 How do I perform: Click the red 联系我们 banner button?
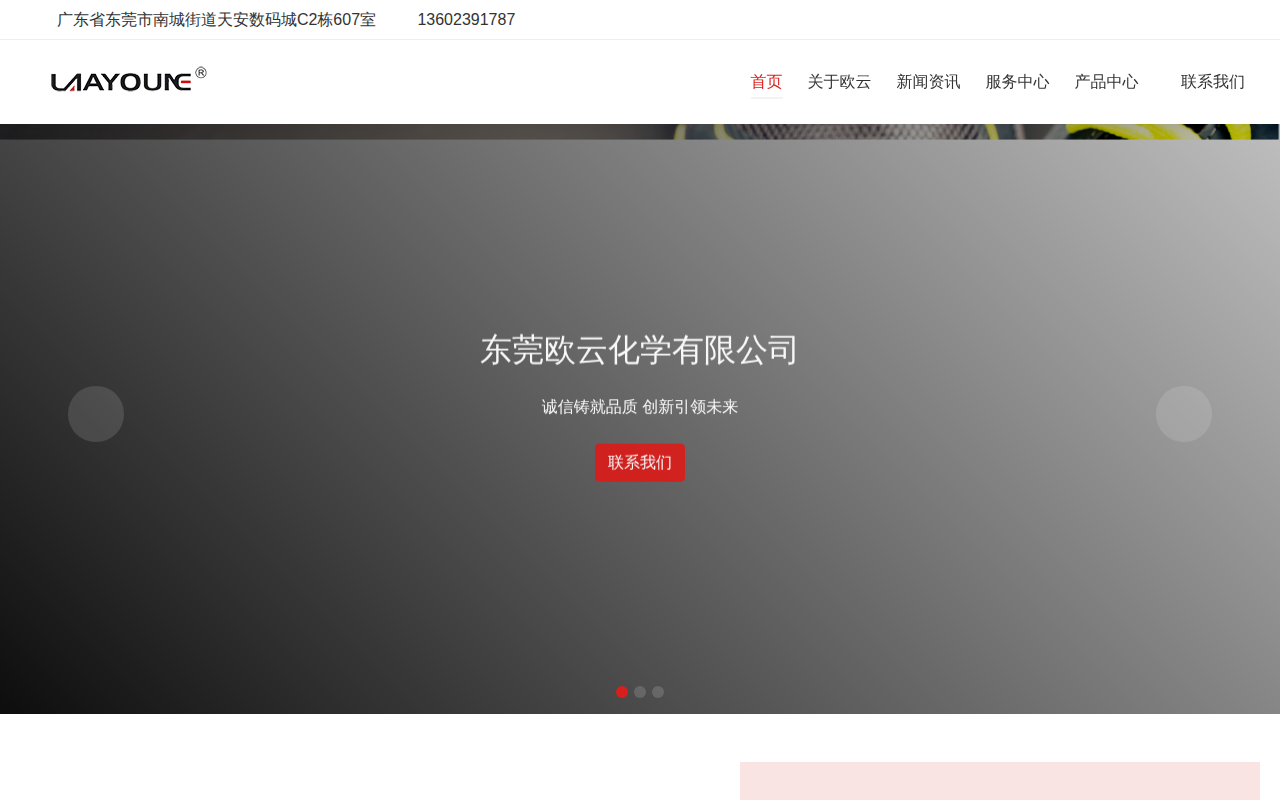tap(640, 463)
